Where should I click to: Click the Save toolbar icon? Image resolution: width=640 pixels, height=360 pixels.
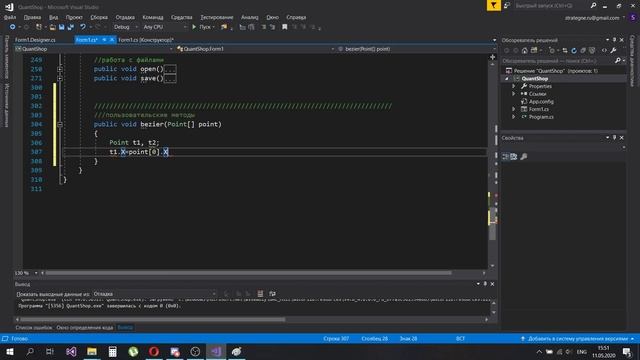[x=62, y=27]
